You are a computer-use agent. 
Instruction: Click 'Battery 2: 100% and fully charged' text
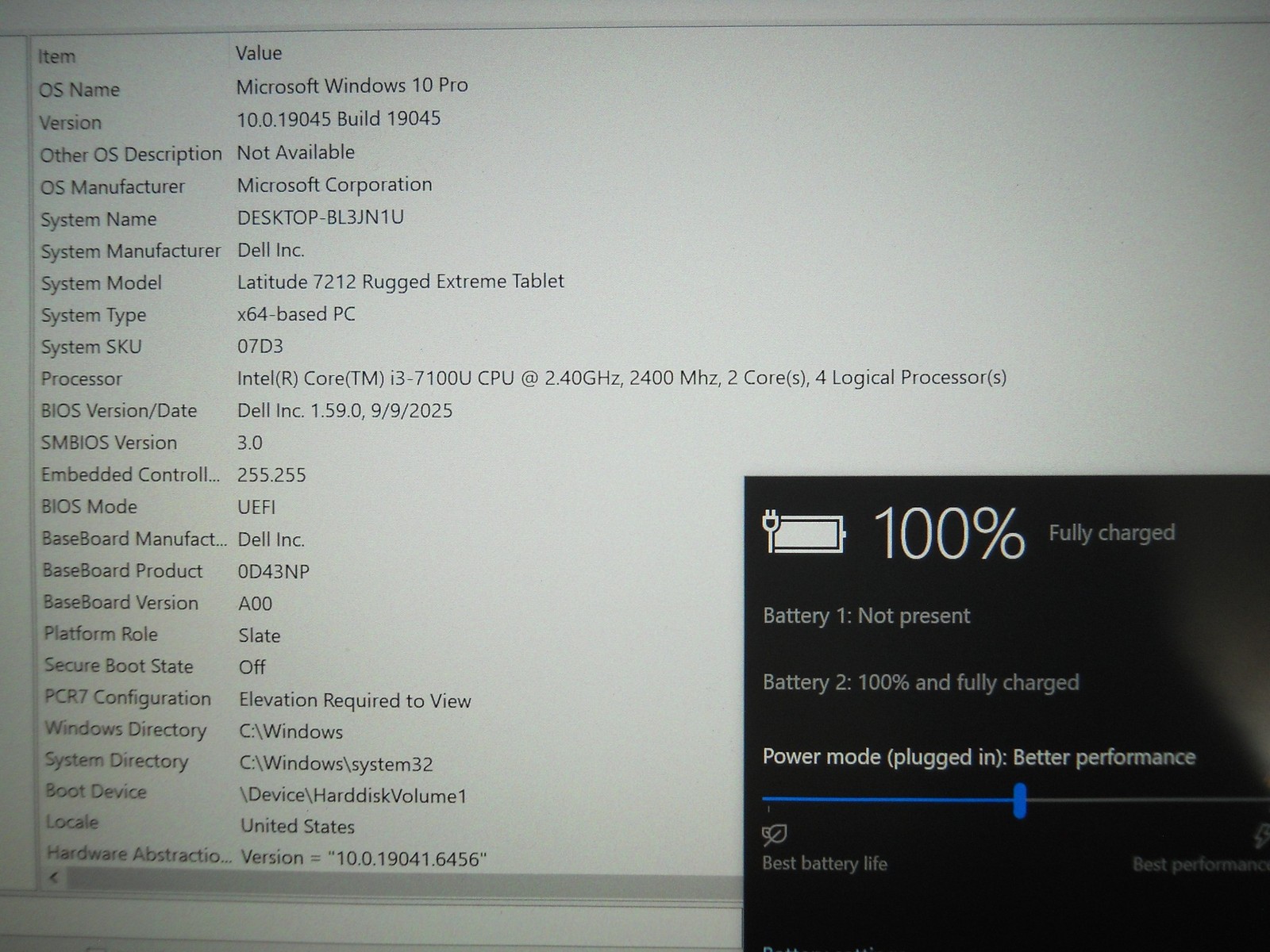click(x=921, y=683)
